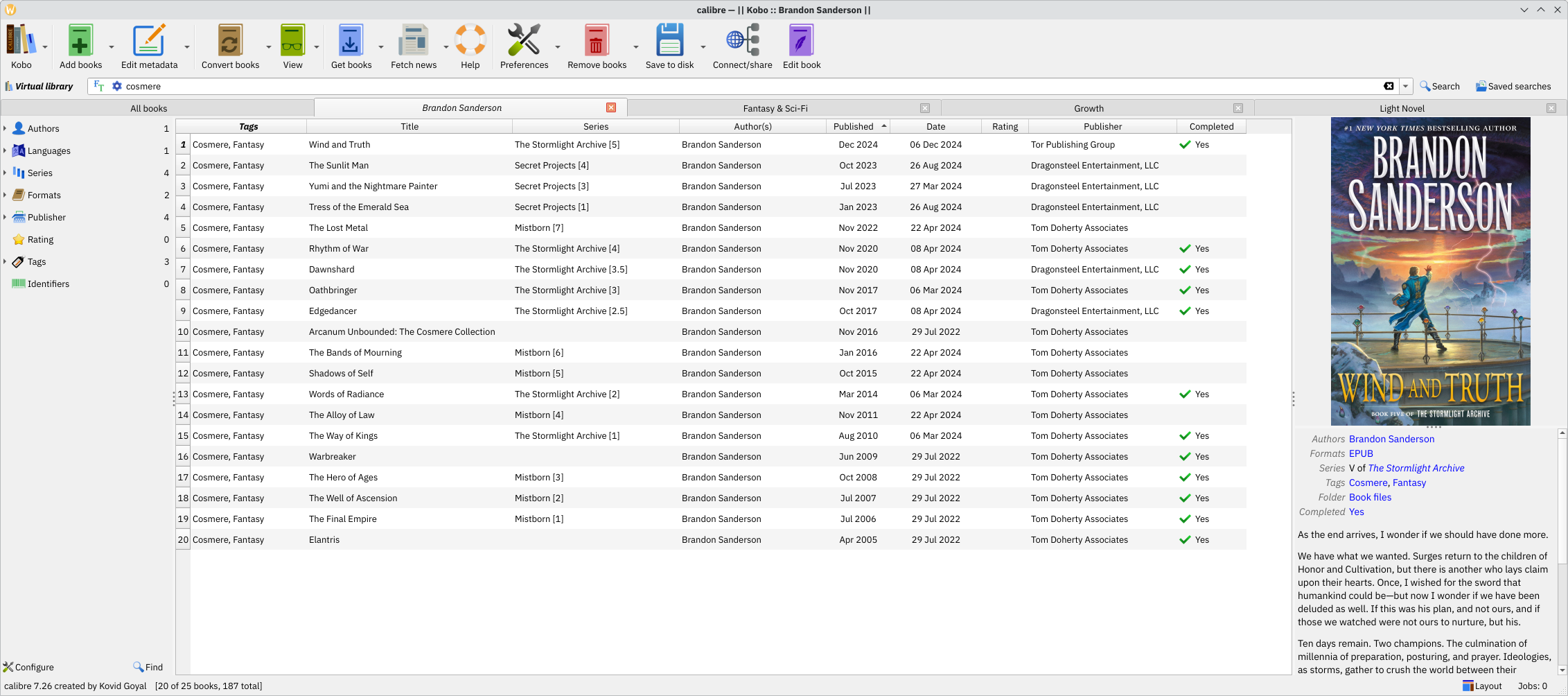Open the Book files folder link
Screen dimensions: 1568x696
pyautogui.click(x=1370, y=497)
